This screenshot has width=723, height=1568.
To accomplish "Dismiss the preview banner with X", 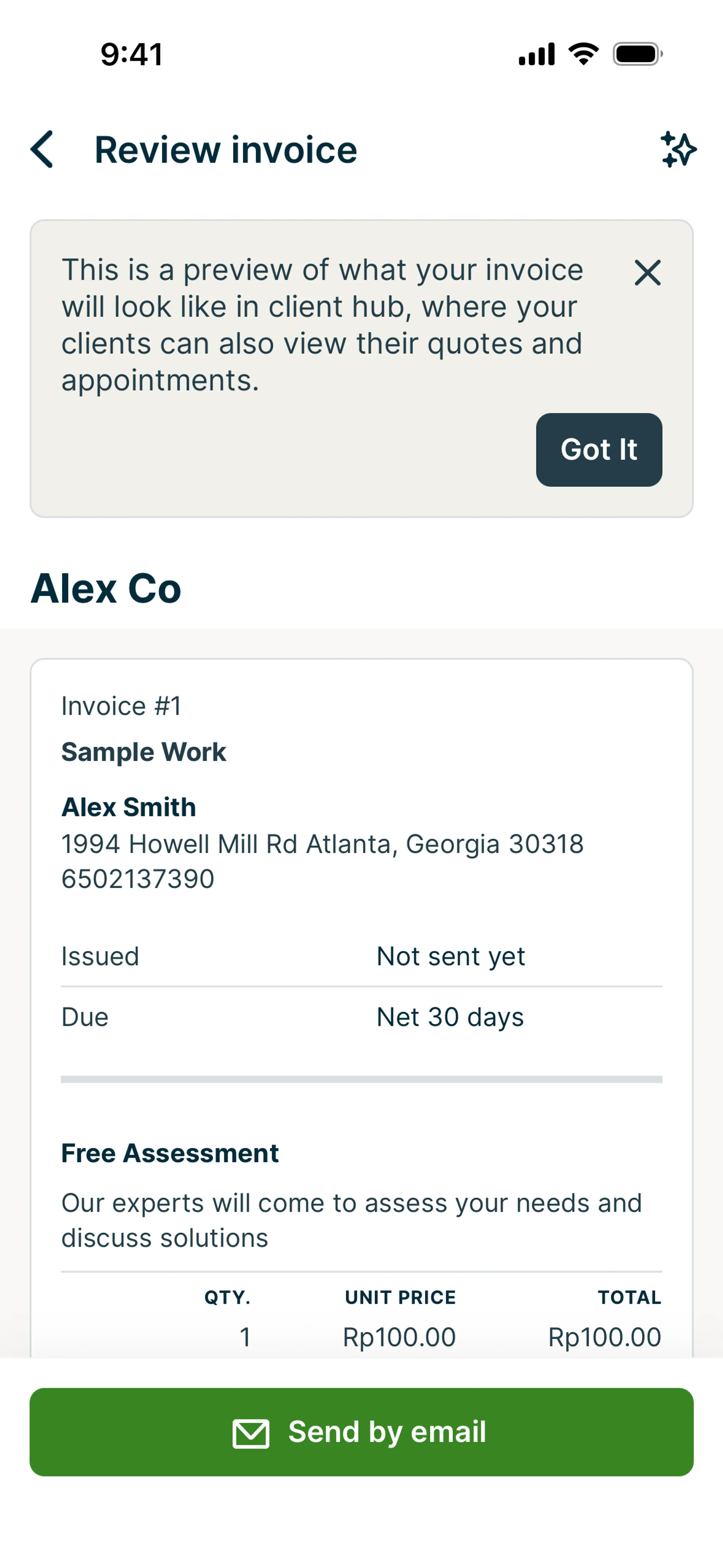I will tap(647, 273).
